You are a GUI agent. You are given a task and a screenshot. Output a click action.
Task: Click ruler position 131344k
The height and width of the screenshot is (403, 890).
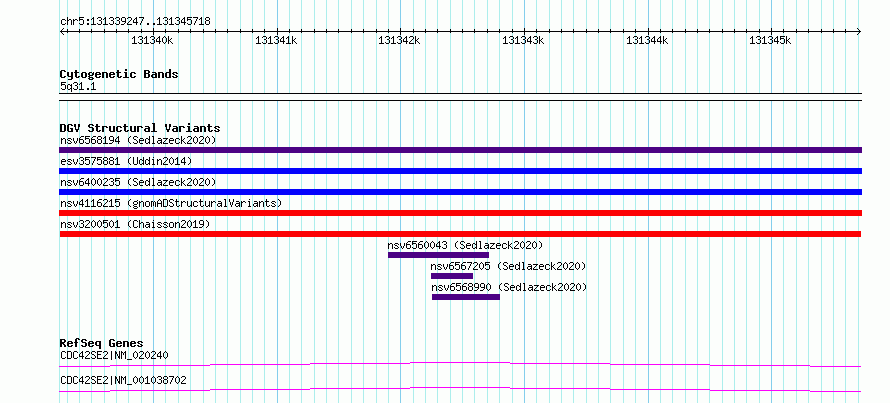pos(647,40)
